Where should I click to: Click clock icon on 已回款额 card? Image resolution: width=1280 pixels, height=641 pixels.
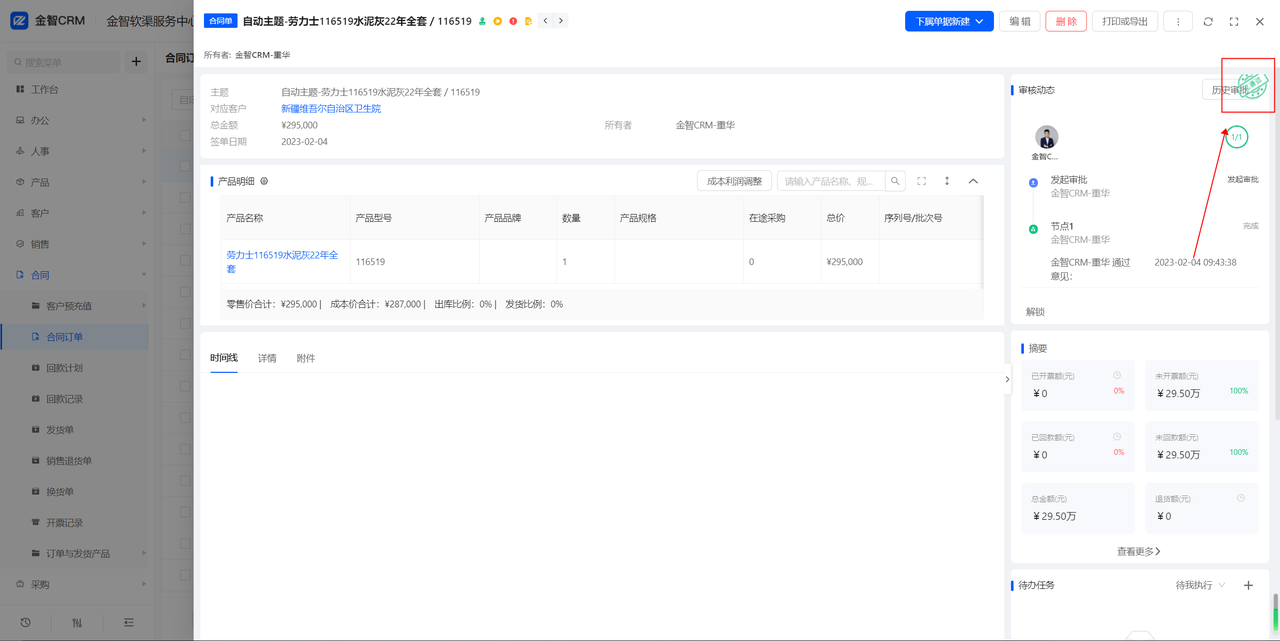[x=1117, y=437]
